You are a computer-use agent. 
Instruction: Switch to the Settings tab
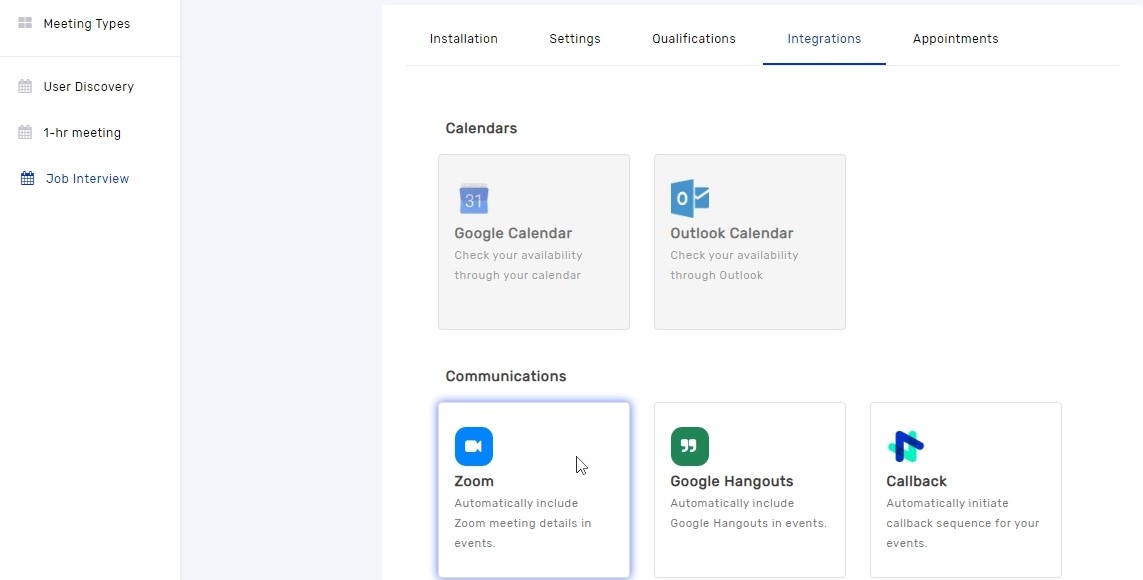point(574,39)
